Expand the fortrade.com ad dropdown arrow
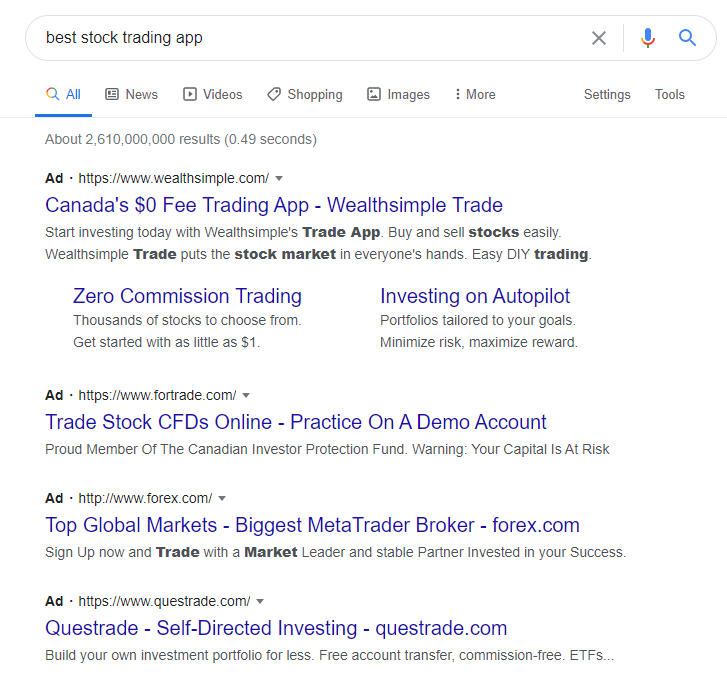 coord(246,395)
